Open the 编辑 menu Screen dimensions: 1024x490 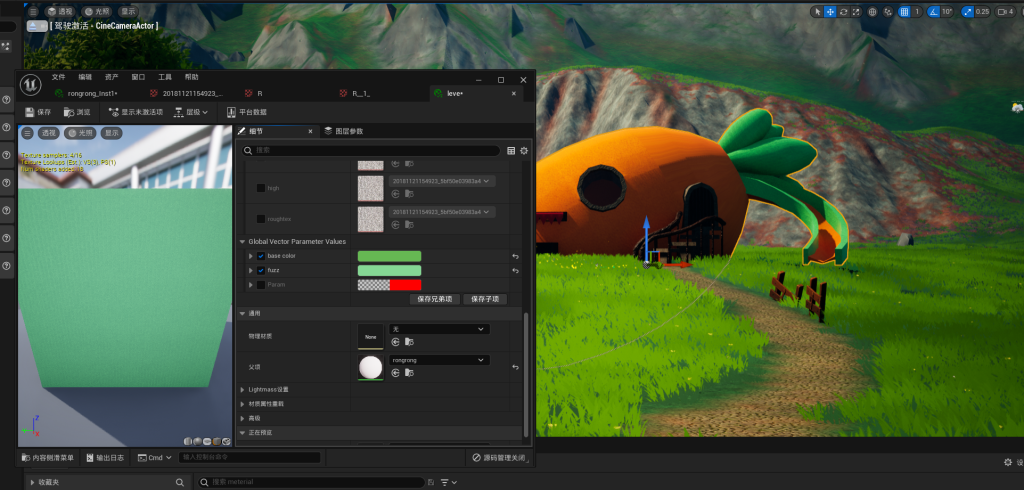coord(85,77)
